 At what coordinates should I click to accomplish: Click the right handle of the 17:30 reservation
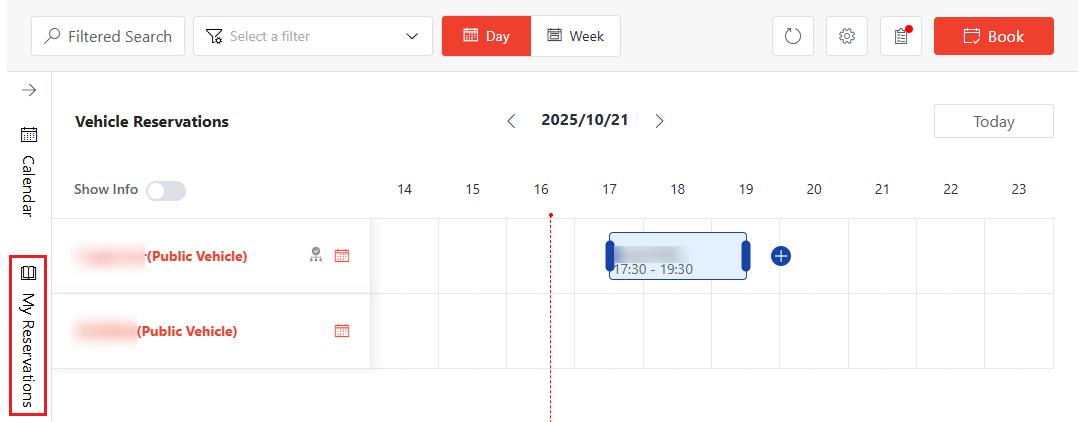tap(745, 256)
